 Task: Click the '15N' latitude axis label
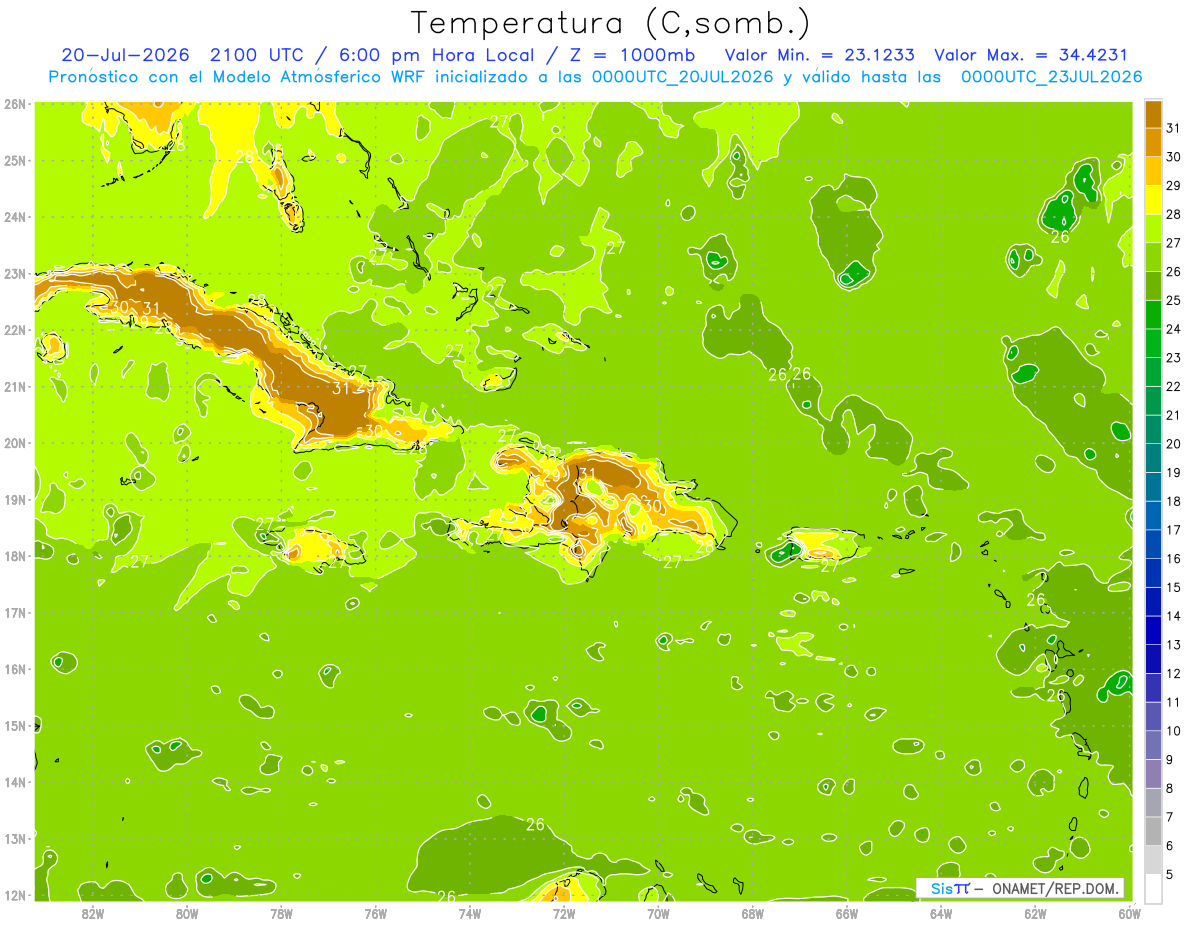click(14, 725)
